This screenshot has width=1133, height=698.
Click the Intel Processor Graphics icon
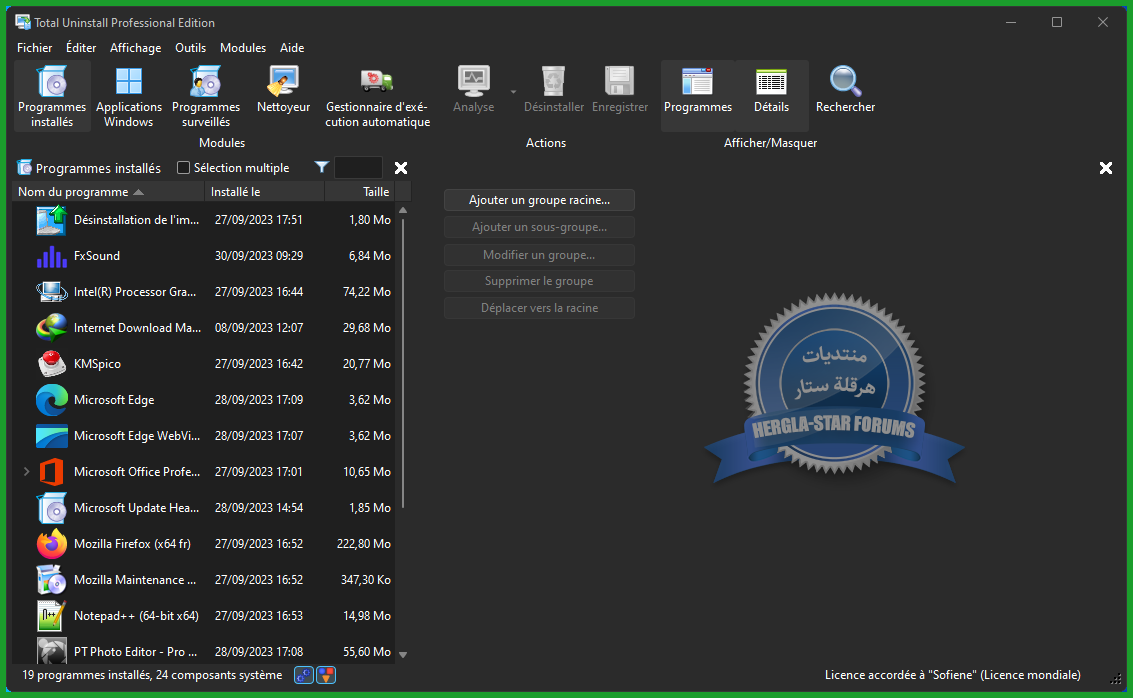tap(52, 292)
